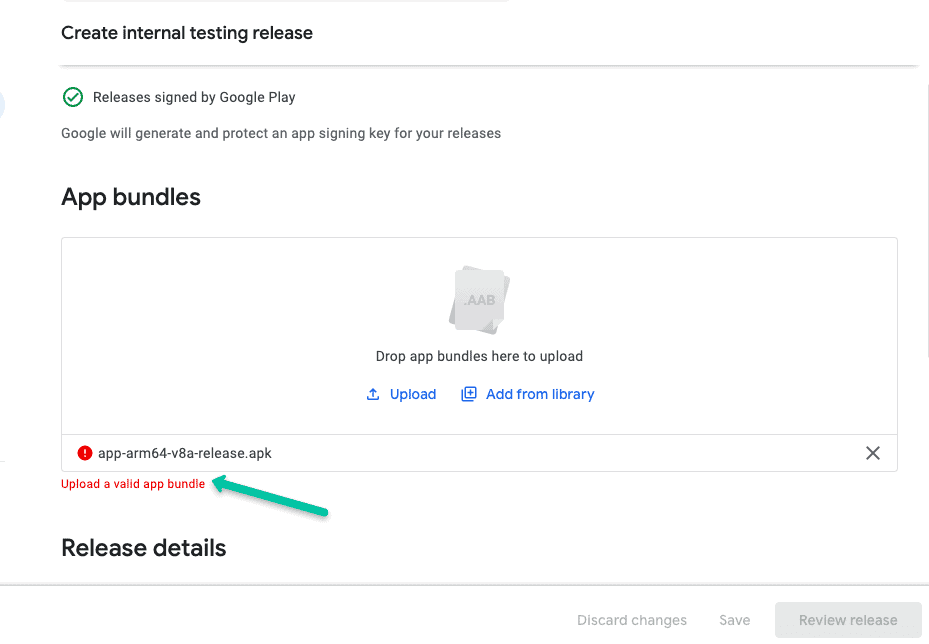The width and height of the screenshot is (929, 644).
Task: Select Add from library
Action: [540, 393]
